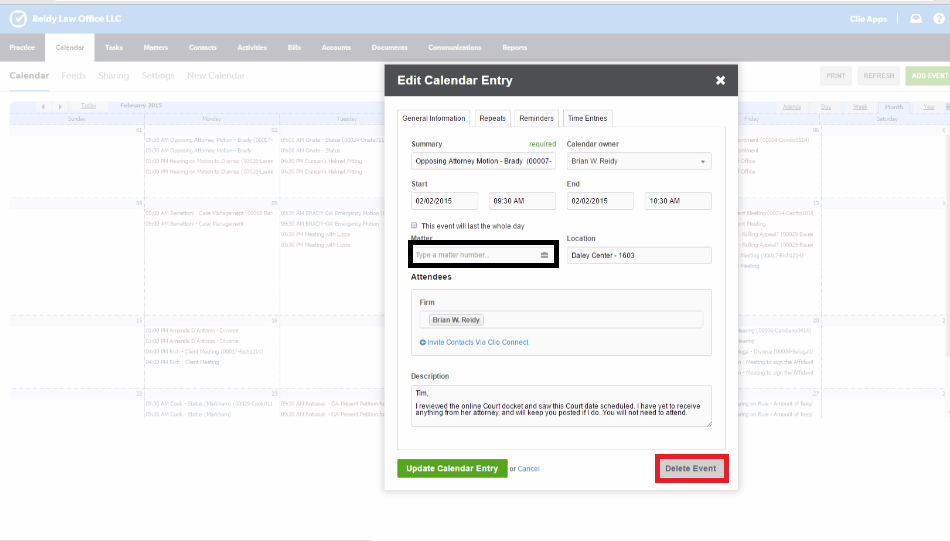Open the Bills menu item
The width and height of the screenshot is (950, 541).
[x=294, y=47]
